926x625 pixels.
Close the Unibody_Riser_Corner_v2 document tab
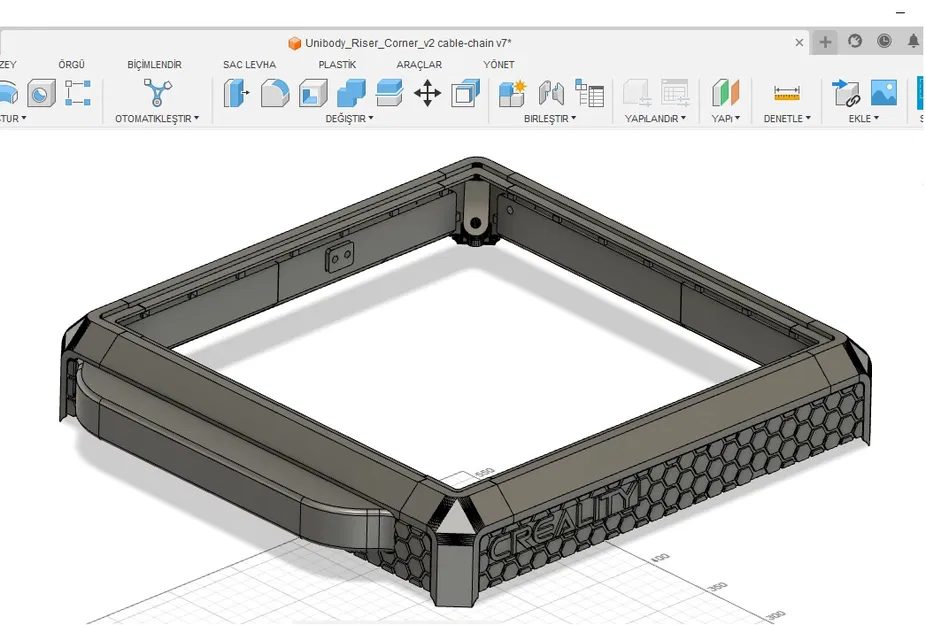pyautogui.click(x=798, y=42)
